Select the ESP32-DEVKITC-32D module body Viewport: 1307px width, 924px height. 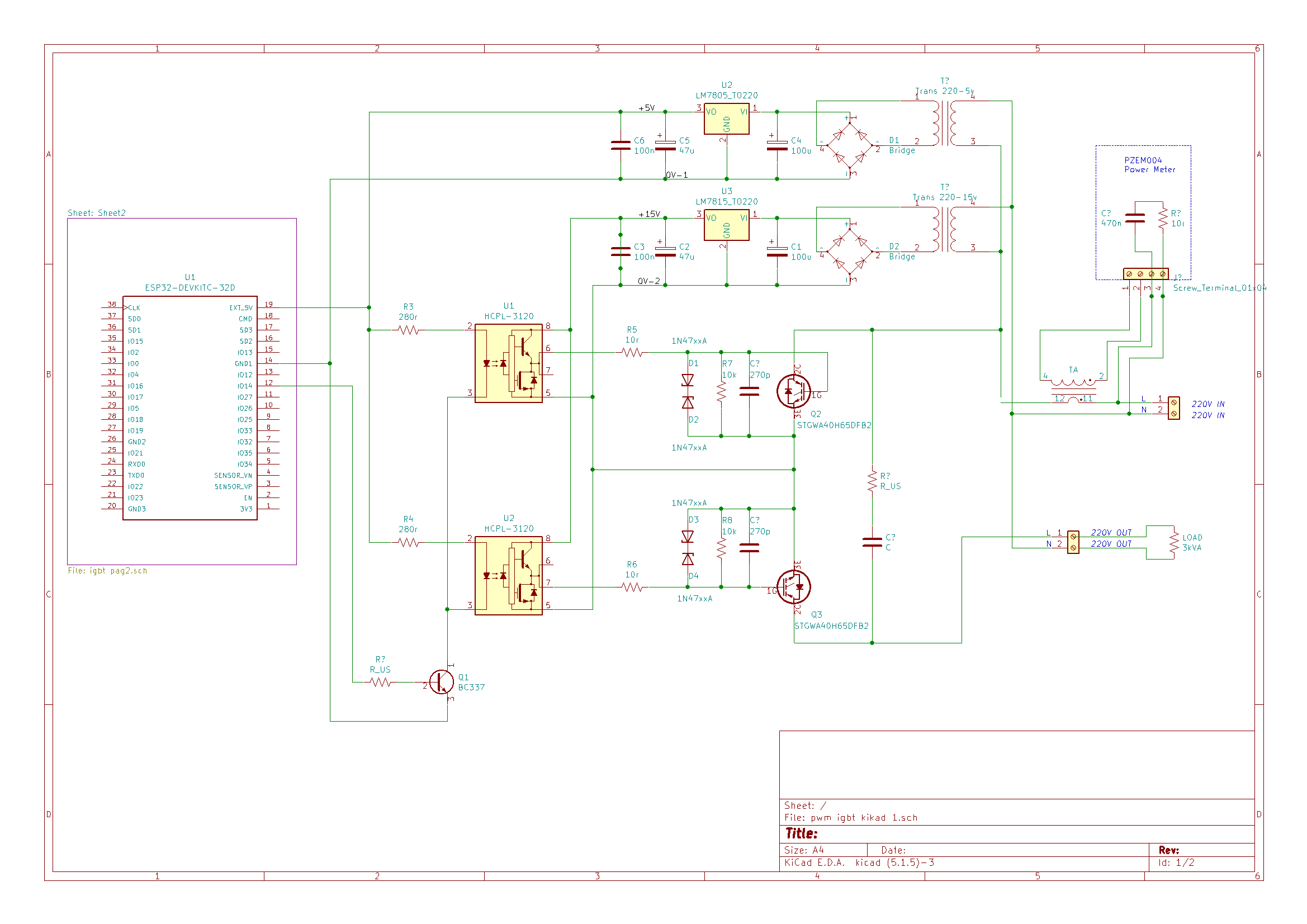tap(190, 407)
